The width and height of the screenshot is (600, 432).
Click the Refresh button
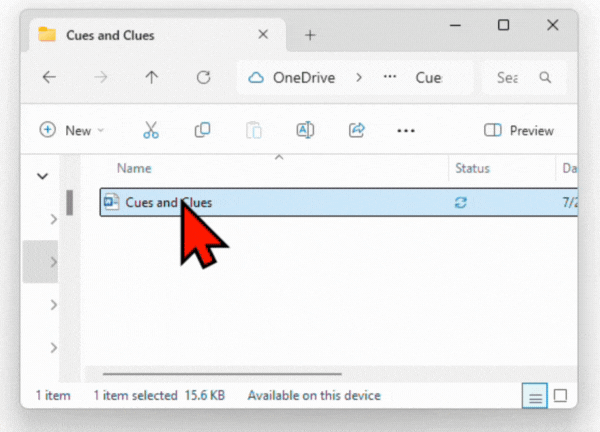point(203,77)
